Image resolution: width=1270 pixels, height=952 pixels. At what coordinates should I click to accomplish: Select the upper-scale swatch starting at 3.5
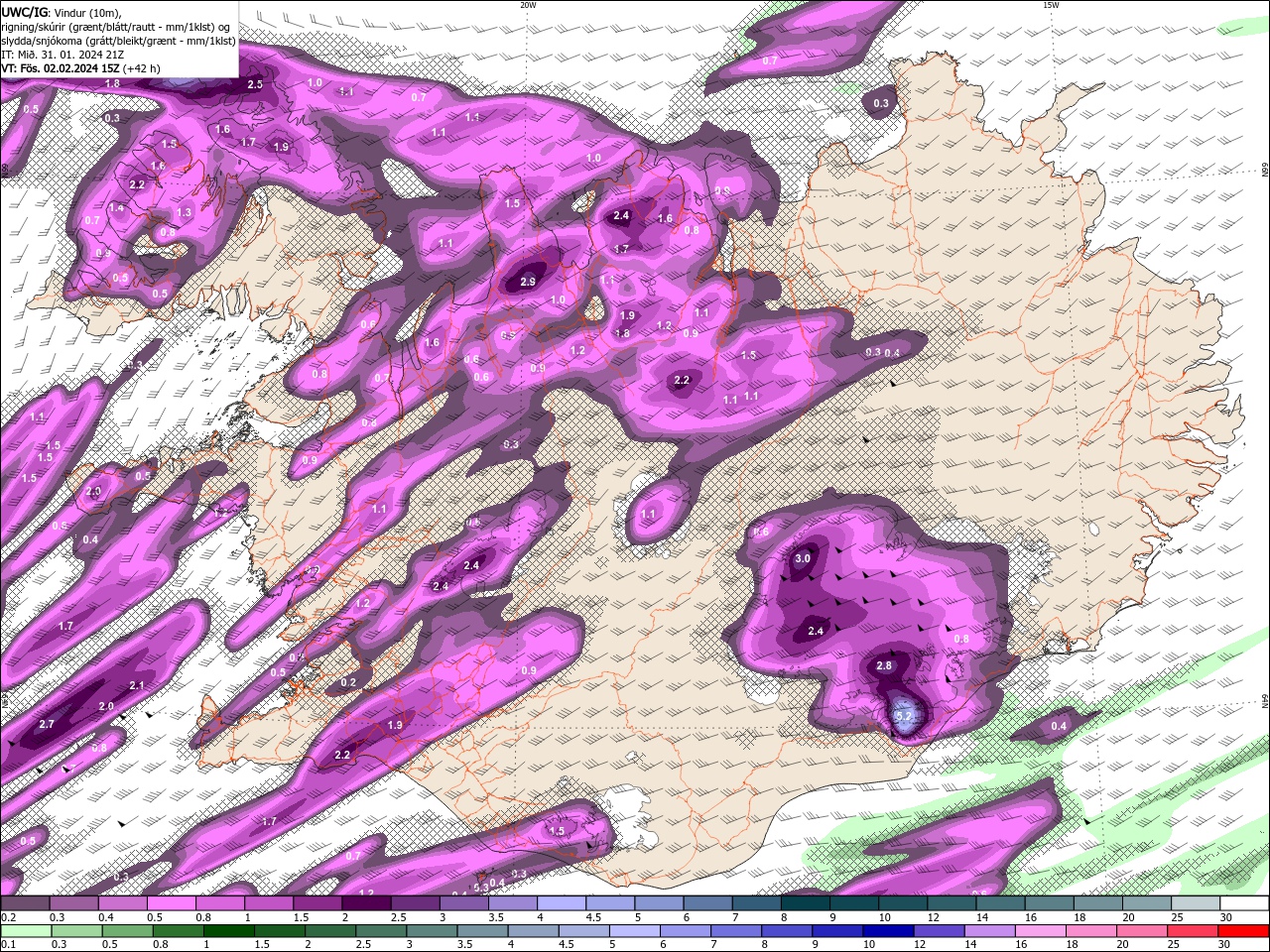513,903
